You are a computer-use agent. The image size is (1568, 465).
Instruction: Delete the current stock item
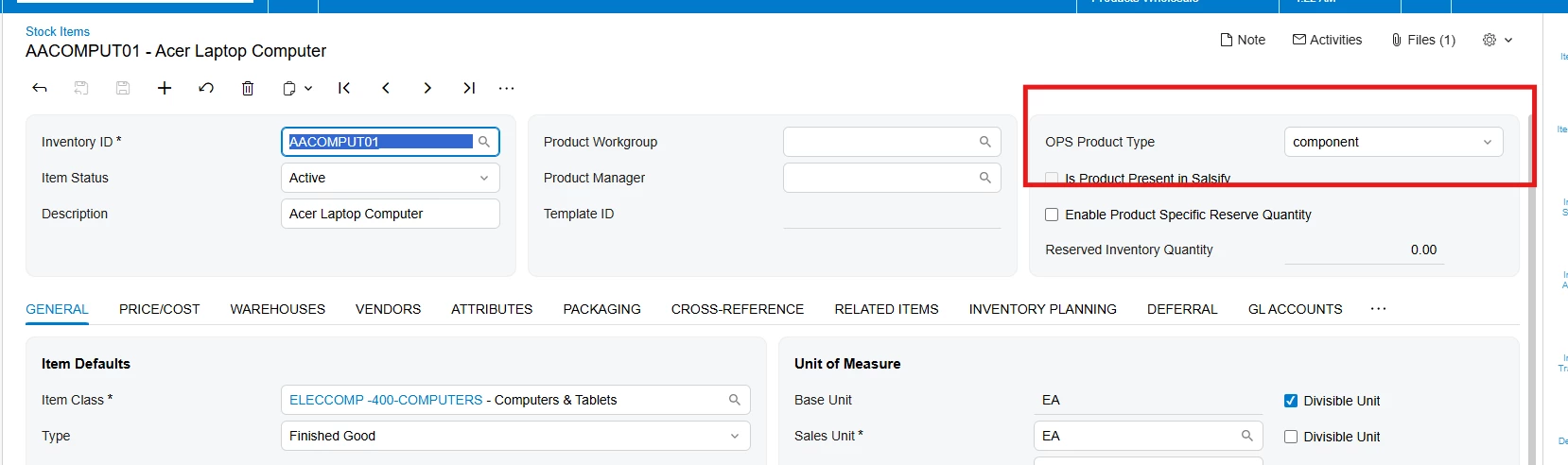(x=248, y=88)
